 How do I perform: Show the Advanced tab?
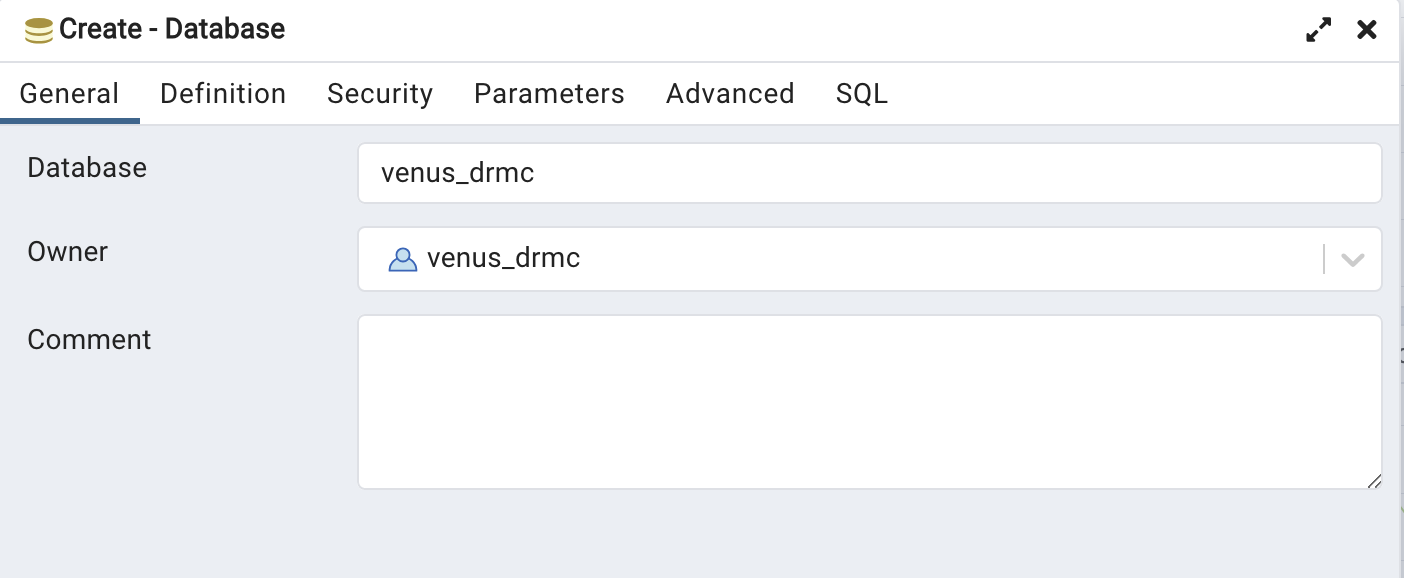pos(730,94)
